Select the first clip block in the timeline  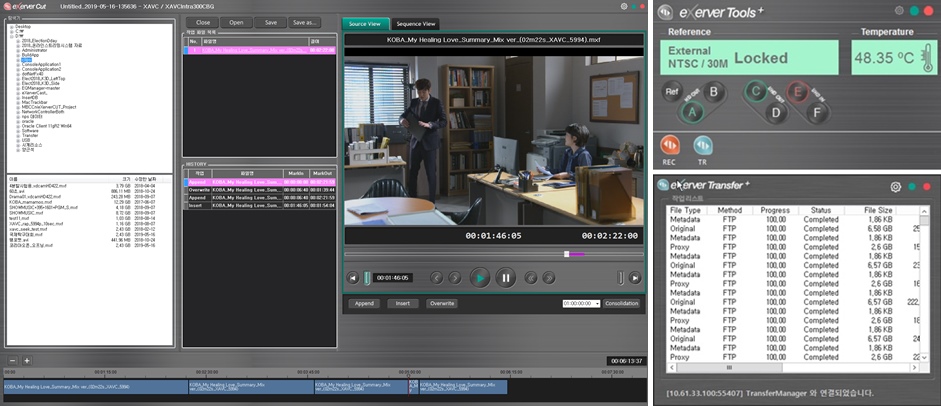coord(96,387)
